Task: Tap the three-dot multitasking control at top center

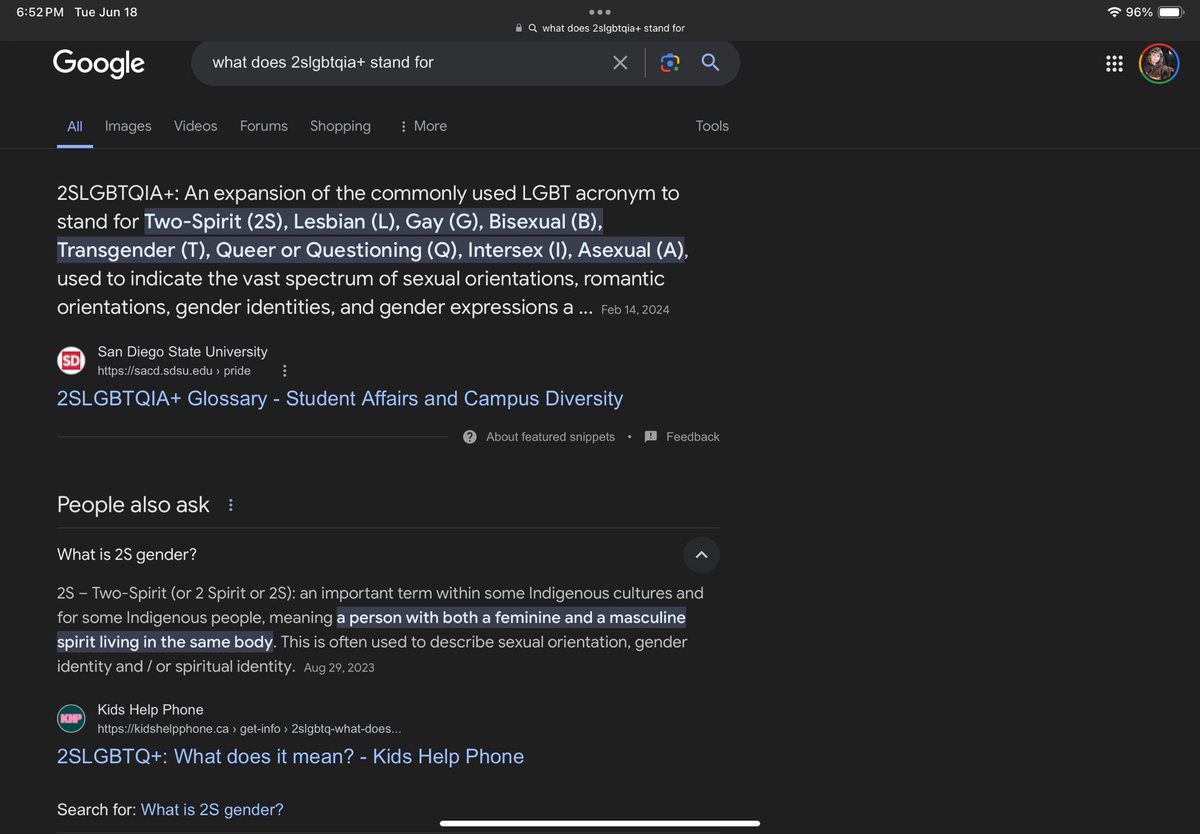Action: [x=600, y=12]
